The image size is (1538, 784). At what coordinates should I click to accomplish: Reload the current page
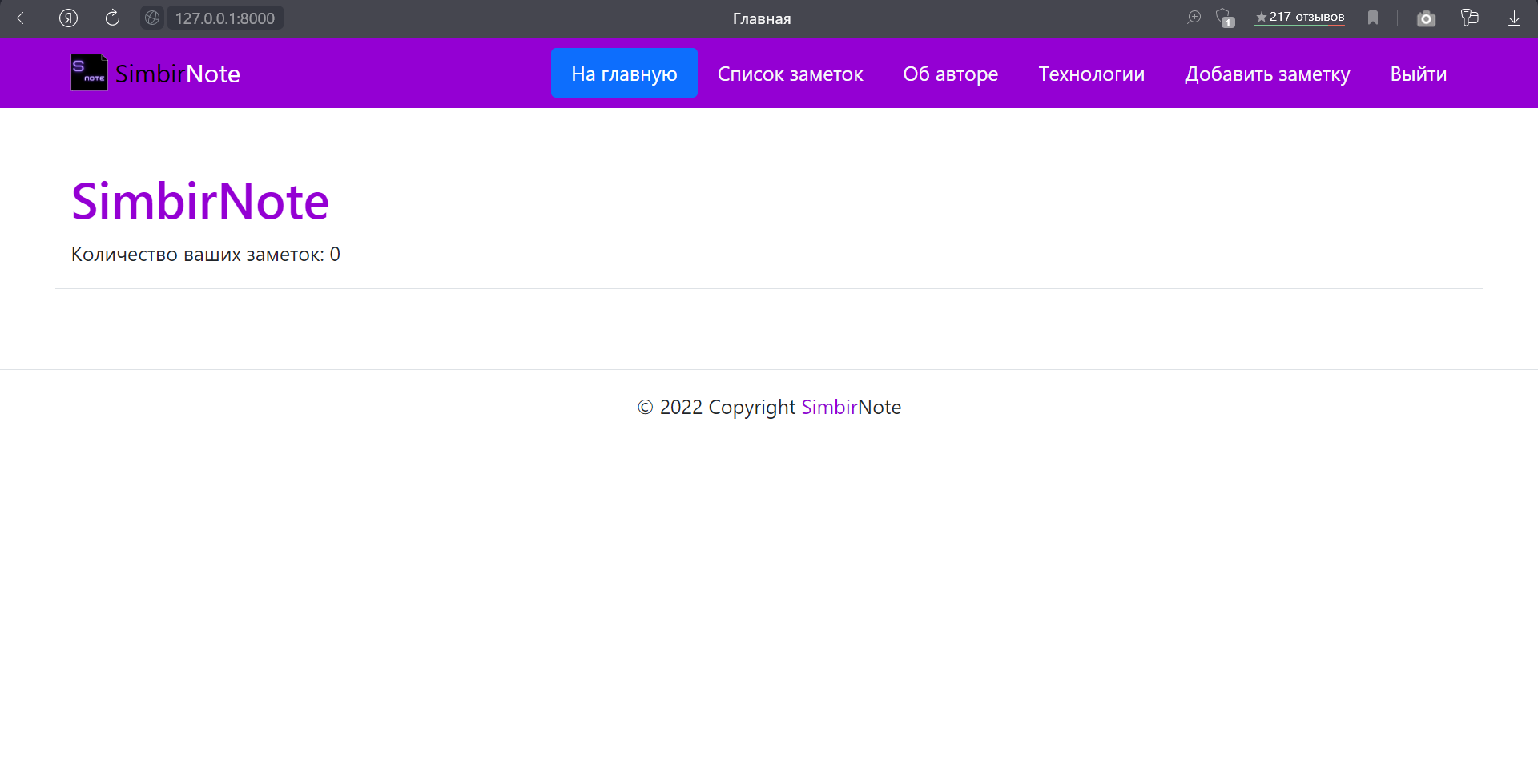(112, 18)
